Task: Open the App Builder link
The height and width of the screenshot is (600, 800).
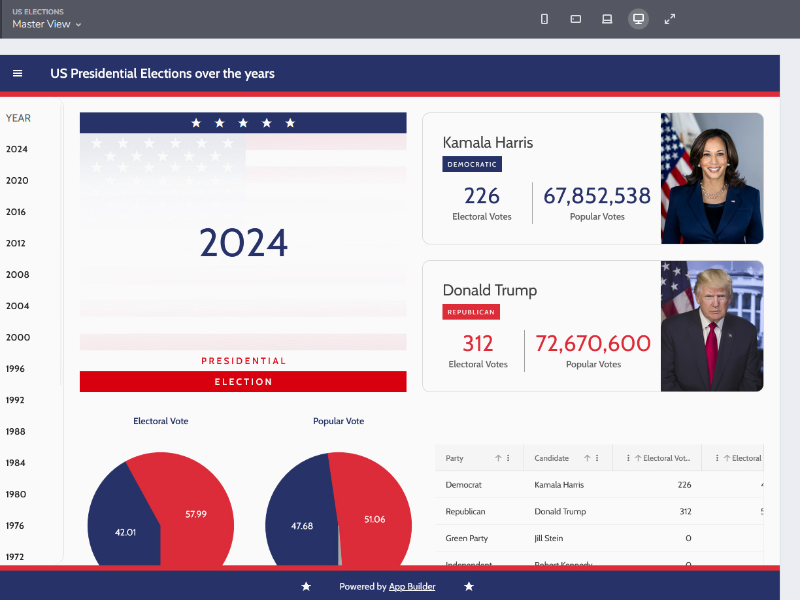Action: click(x=412, y=587)
